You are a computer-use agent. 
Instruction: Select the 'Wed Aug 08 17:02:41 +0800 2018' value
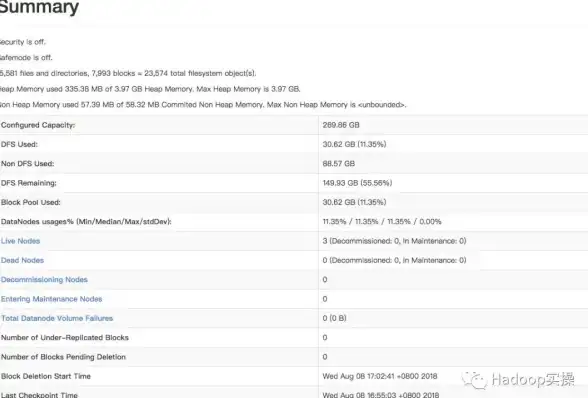point(380,376)
